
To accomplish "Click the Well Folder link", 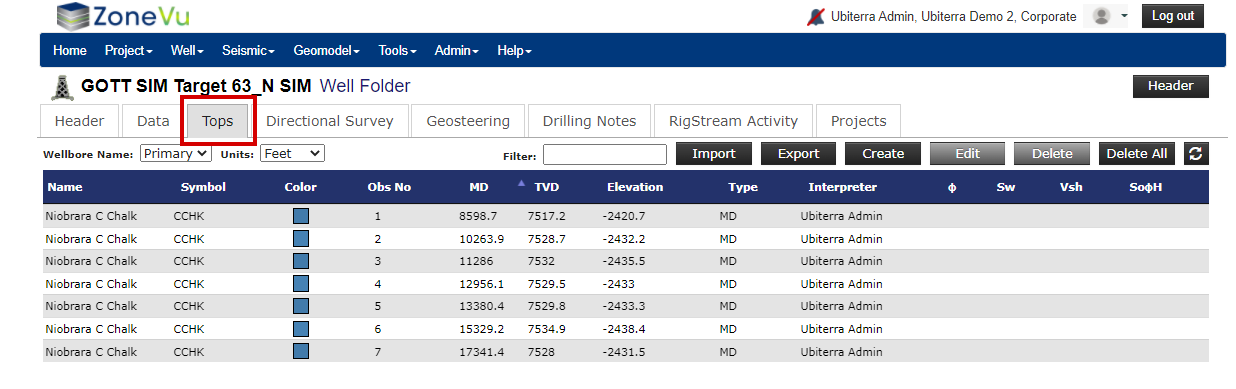I will coord(364,87).
